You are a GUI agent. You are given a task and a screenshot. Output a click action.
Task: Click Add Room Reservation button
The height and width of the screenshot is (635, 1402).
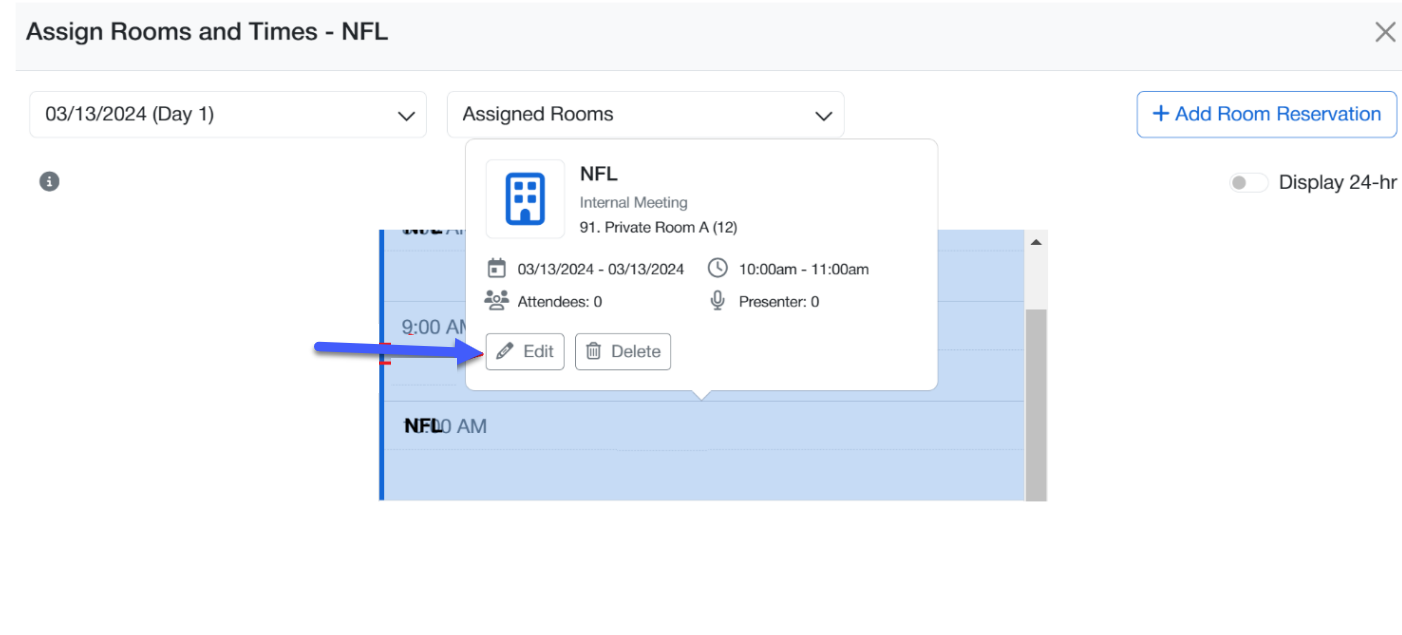(x=1266, y=114)
